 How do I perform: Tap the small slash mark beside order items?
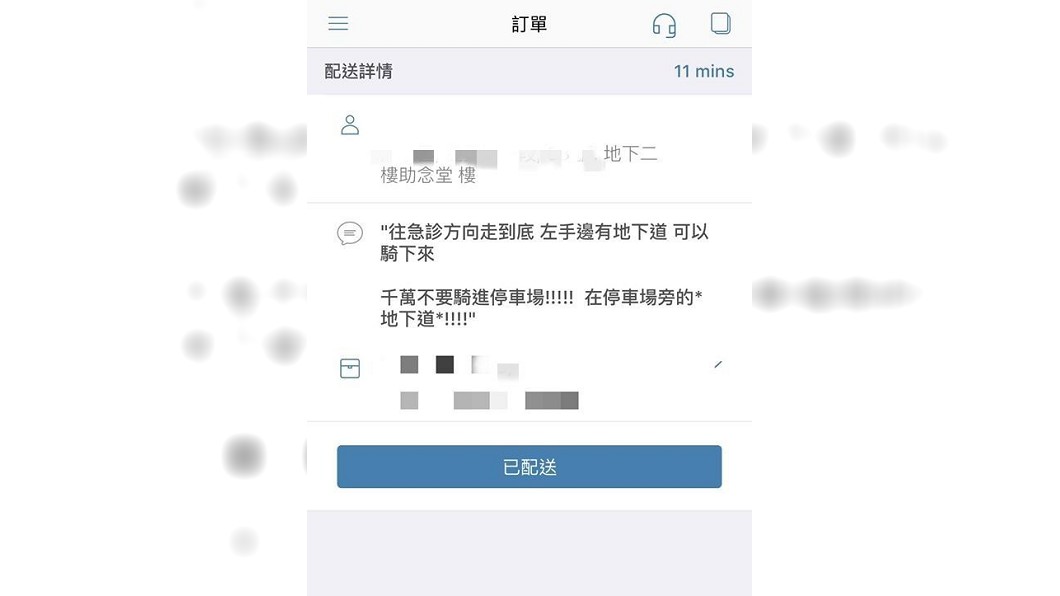click(718, 365)
